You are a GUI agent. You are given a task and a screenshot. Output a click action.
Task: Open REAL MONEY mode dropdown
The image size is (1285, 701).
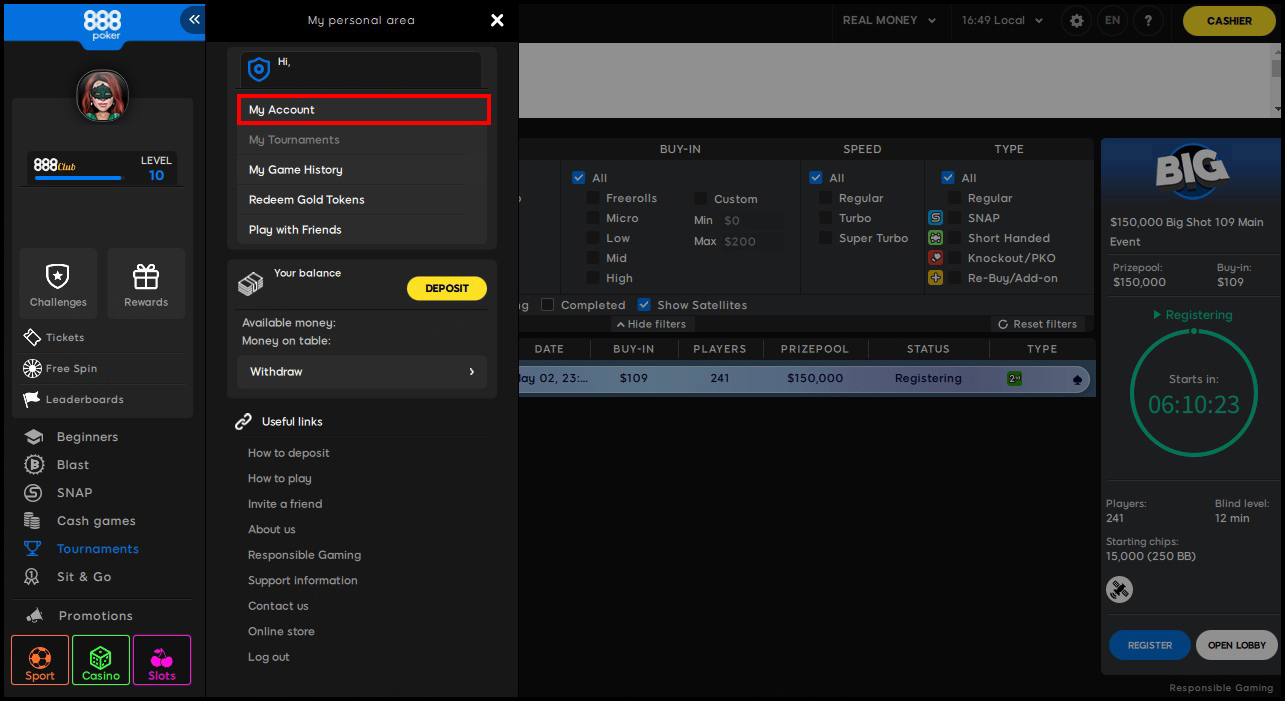890,20
